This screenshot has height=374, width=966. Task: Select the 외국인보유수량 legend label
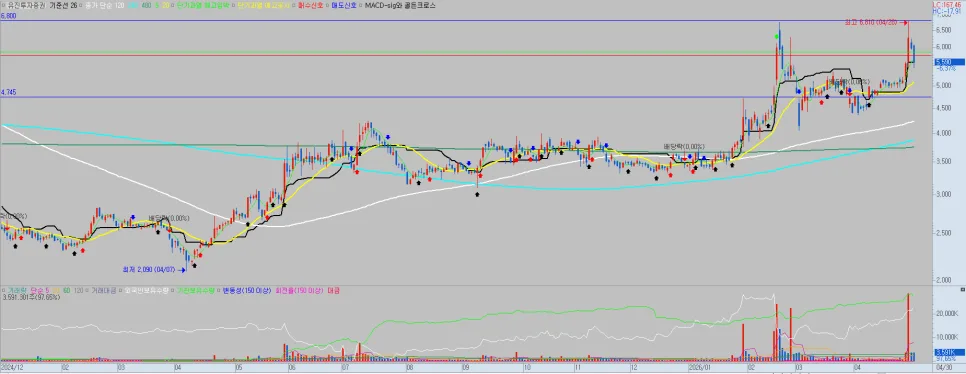[x=146, y=290]
